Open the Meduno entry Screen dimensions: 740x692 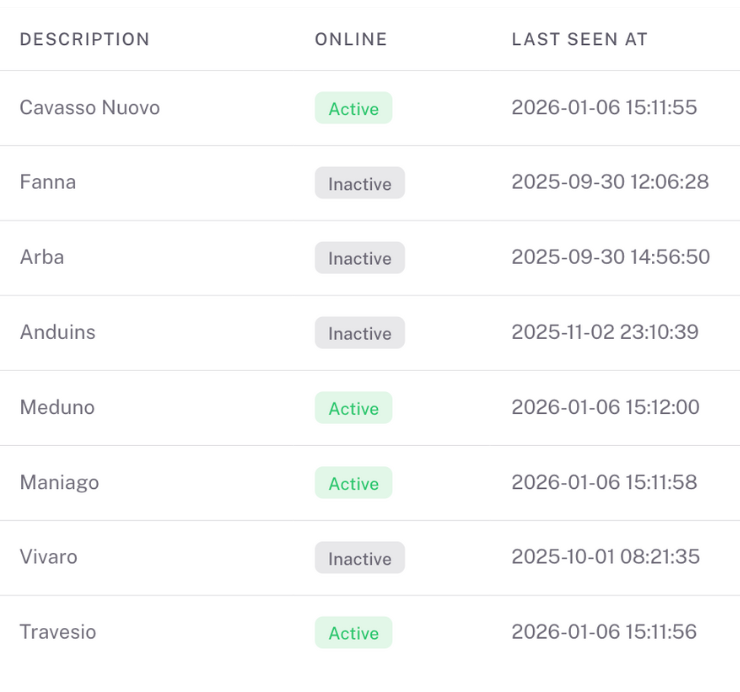coord(57,407)
